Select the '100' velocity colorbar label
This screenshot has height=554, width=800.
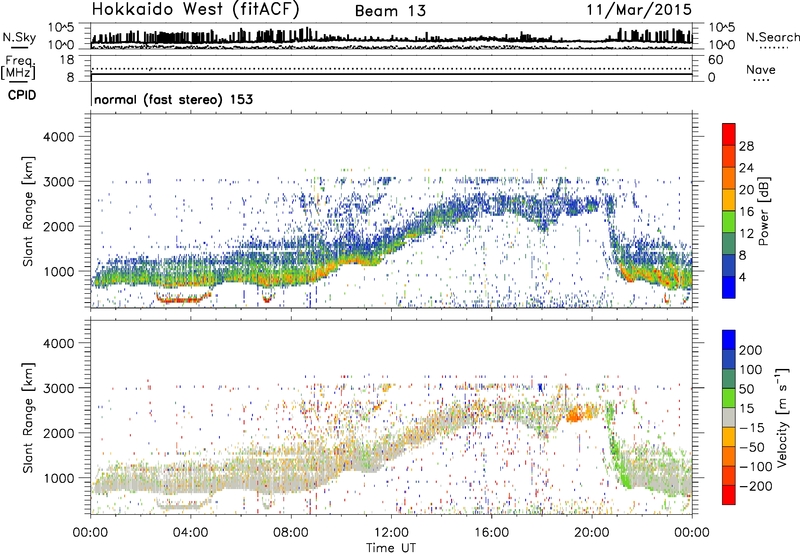(751, 370)
